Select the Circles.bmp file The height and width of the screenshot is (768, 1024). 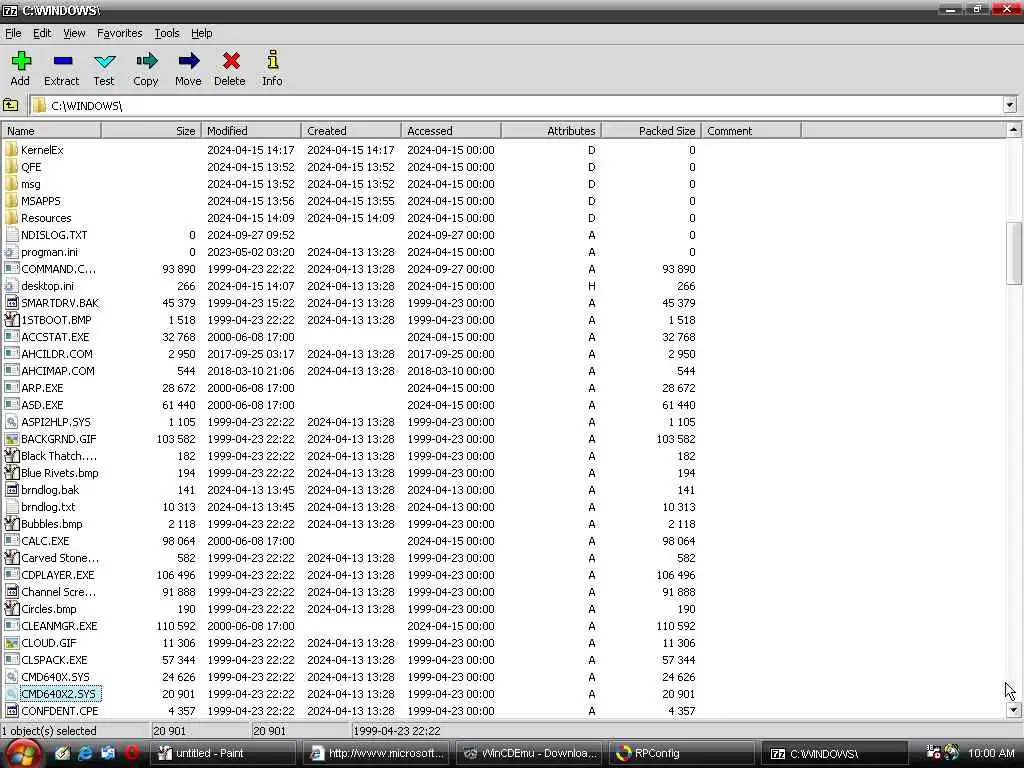(49, 609)
